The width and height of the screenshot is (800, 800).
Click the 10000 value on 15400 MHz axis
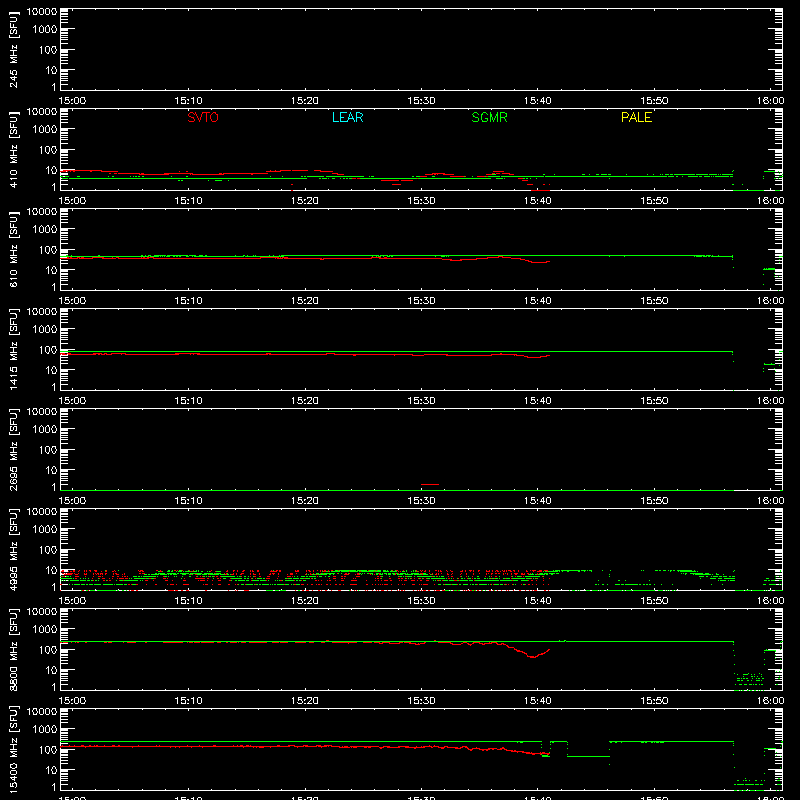(42, 712)
